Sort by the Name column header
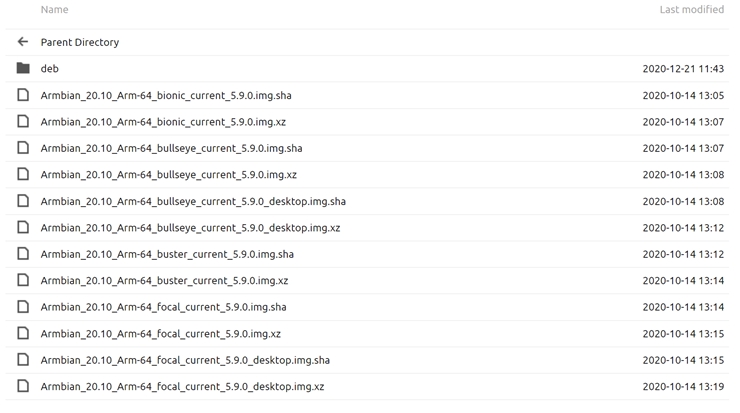This screenshot has height=413, width=740. point(54,9)
